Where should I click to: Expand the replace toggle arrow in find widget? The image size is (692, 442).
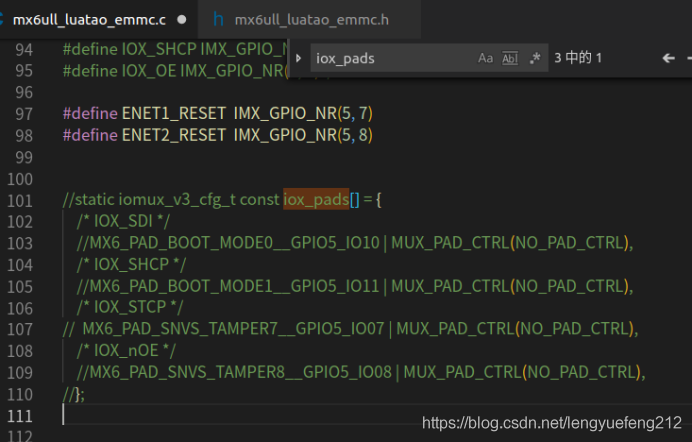click(x=299, y=58)
